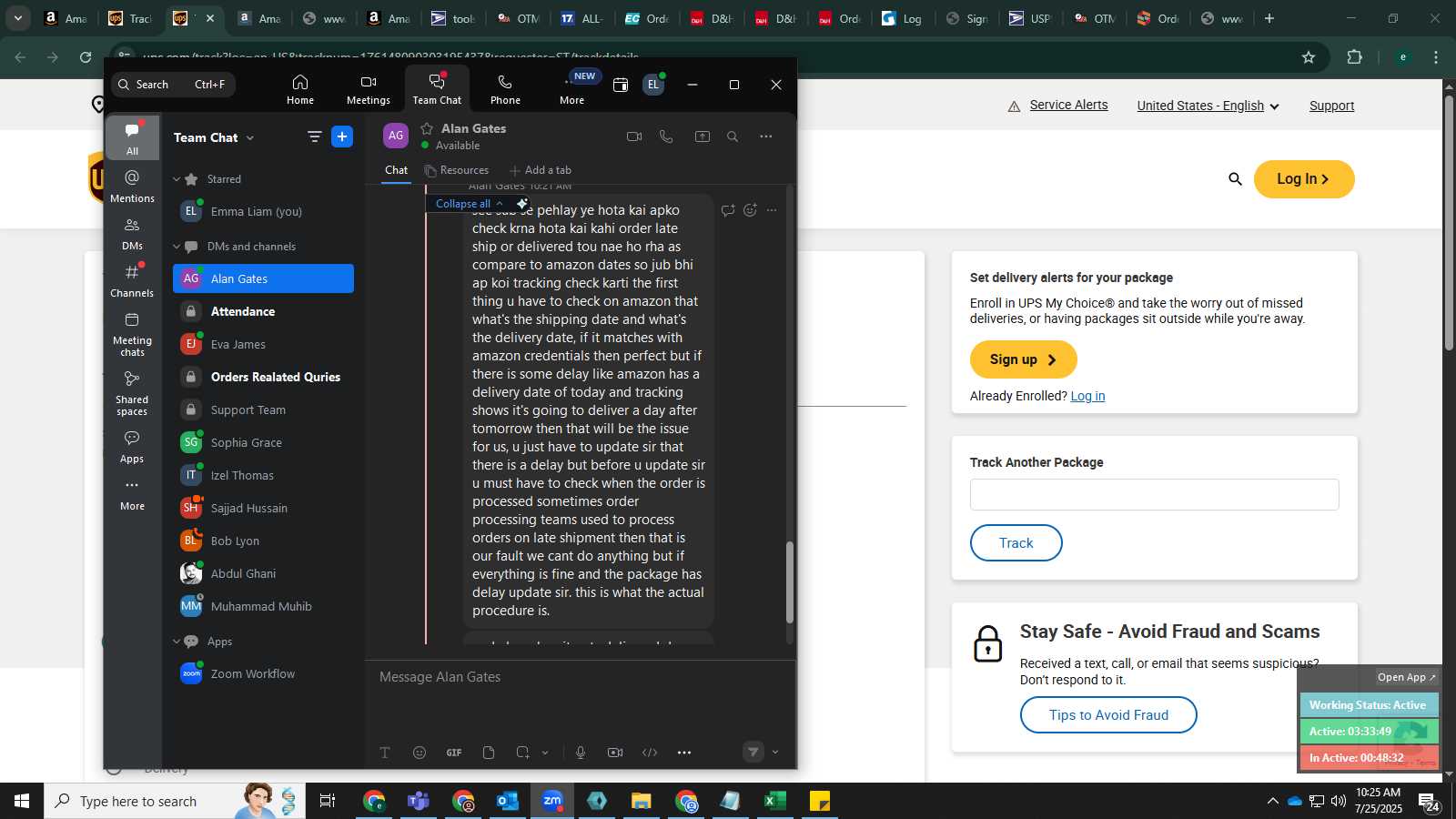The width and height of the screenshot is (1456, 819).
Task: Click the Track button on UPS page
Action: 1016,543
